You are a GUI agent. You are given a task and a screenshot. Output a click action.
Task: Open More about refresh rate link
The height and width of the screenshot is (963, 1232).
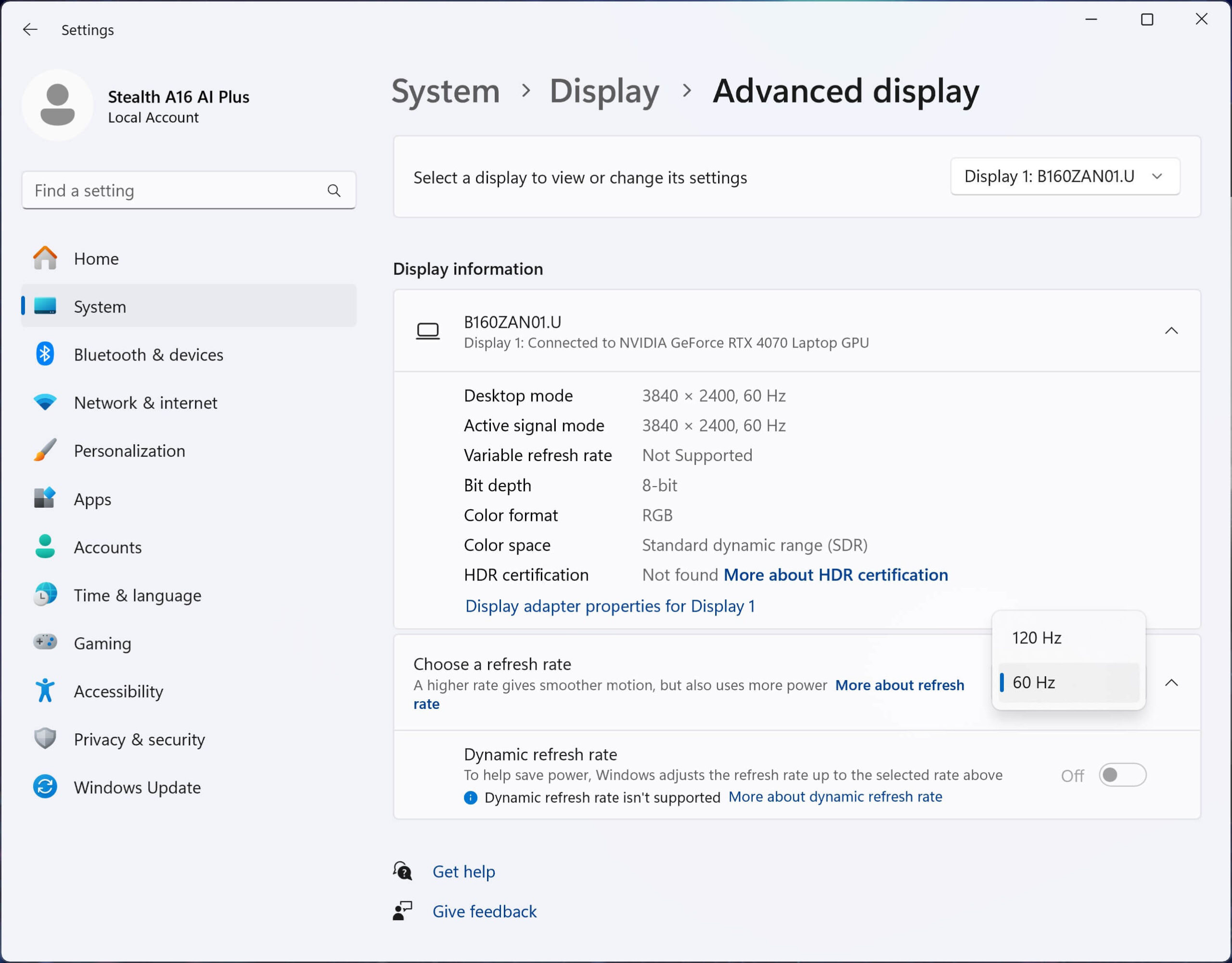tap(899, 685)
